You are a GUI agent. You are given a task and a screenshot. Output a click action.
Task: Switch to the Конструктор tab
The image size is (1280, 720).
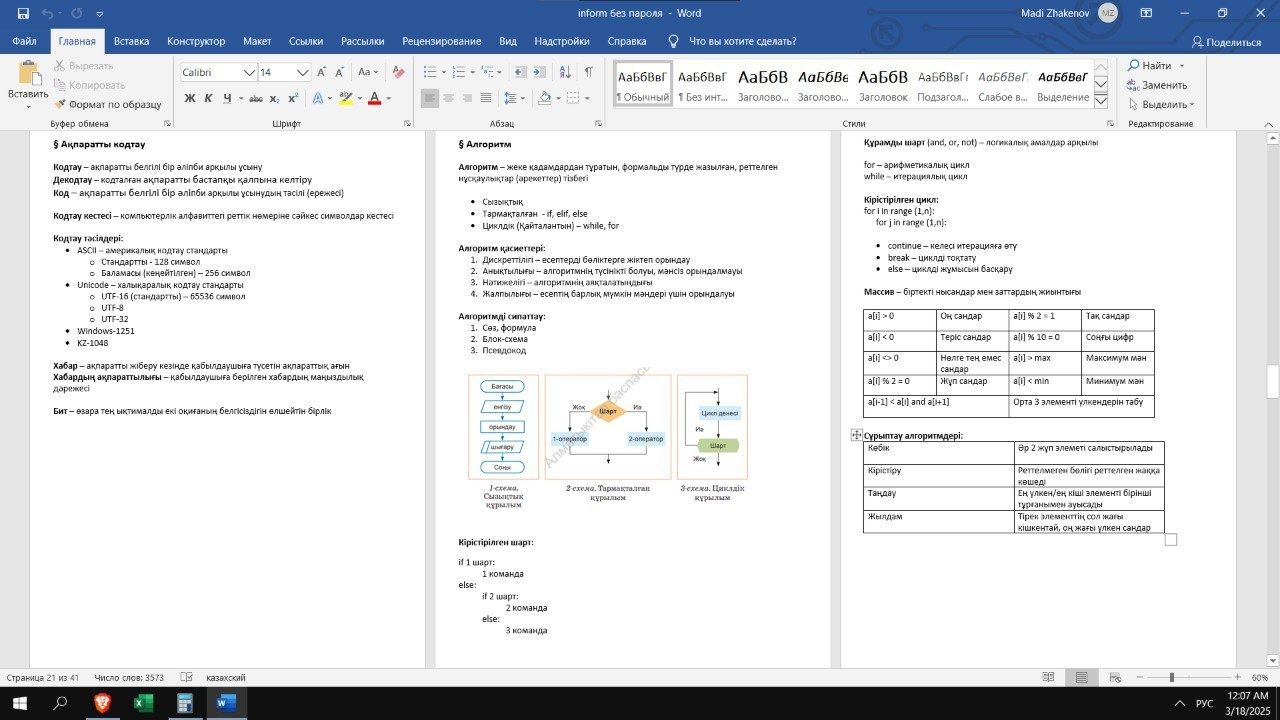196,41
